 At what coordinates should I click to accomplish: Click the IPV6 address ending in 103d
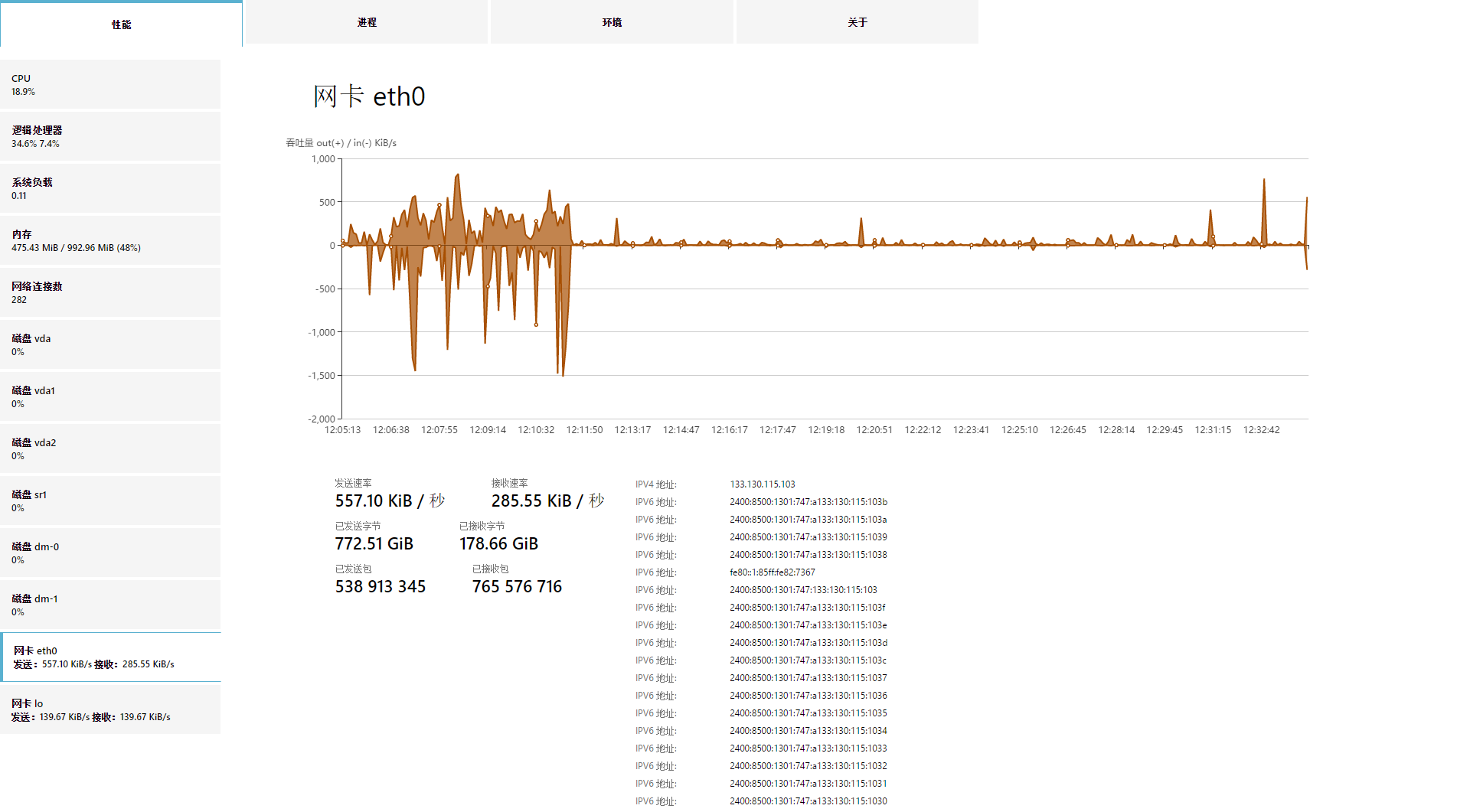[x=808, y=643]
